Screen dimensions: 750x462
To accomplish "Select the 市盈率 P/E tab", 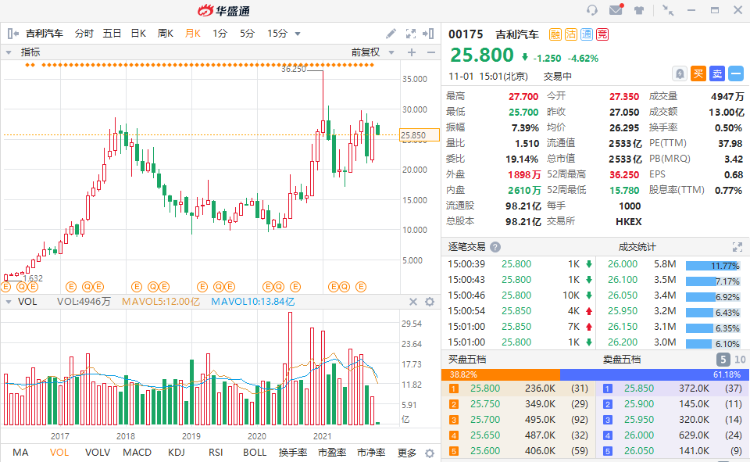I will point(332,452).
